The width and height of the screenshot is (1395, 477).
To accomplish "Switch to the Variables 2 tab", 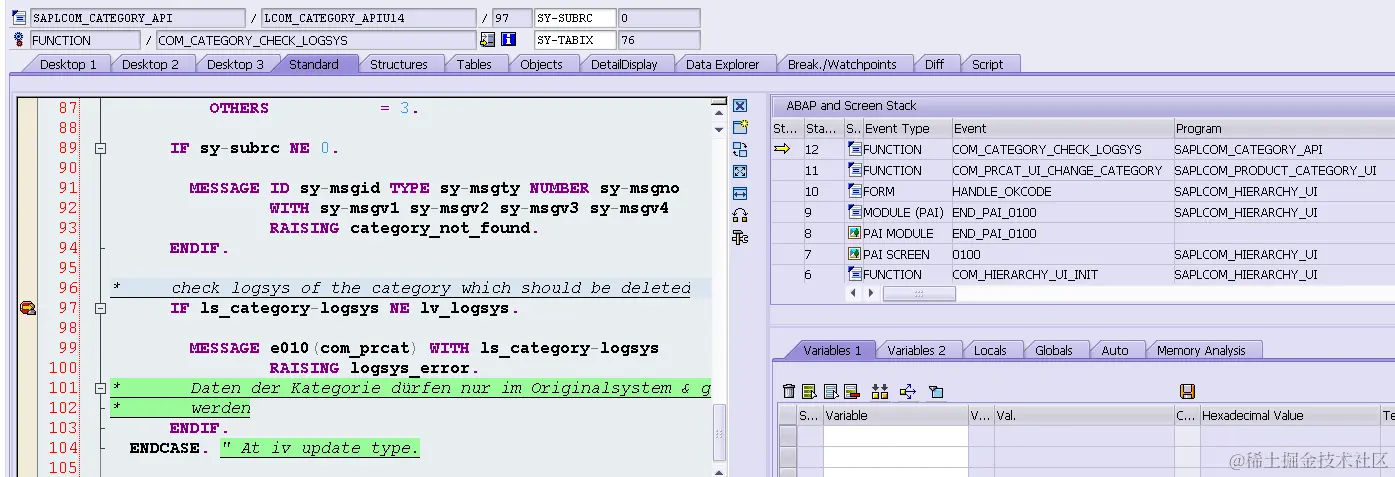I will 917,350.
